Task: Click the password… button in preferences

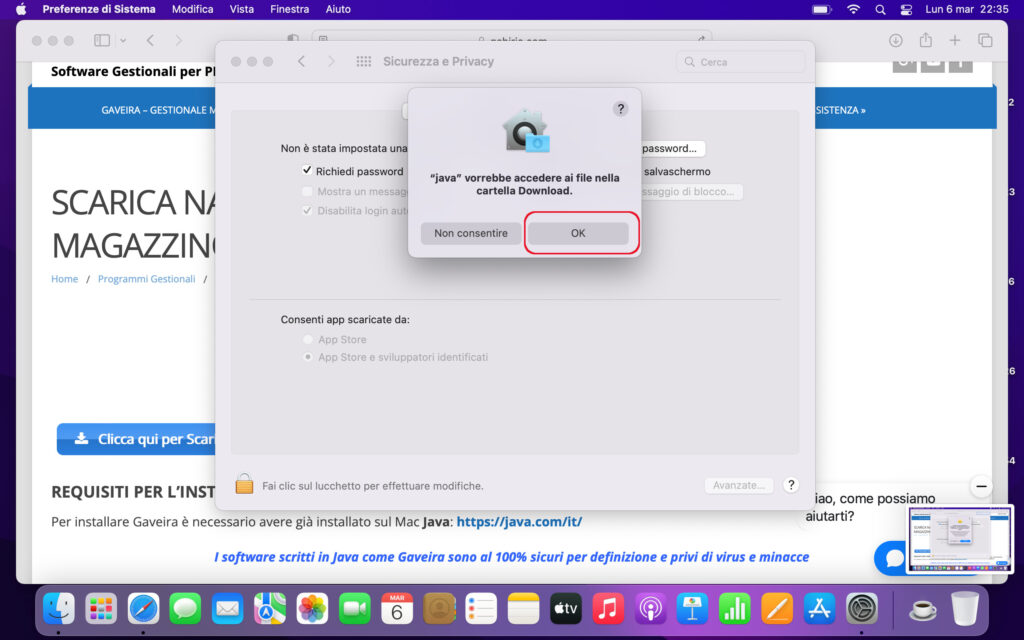Action: [x=673, y=148]
